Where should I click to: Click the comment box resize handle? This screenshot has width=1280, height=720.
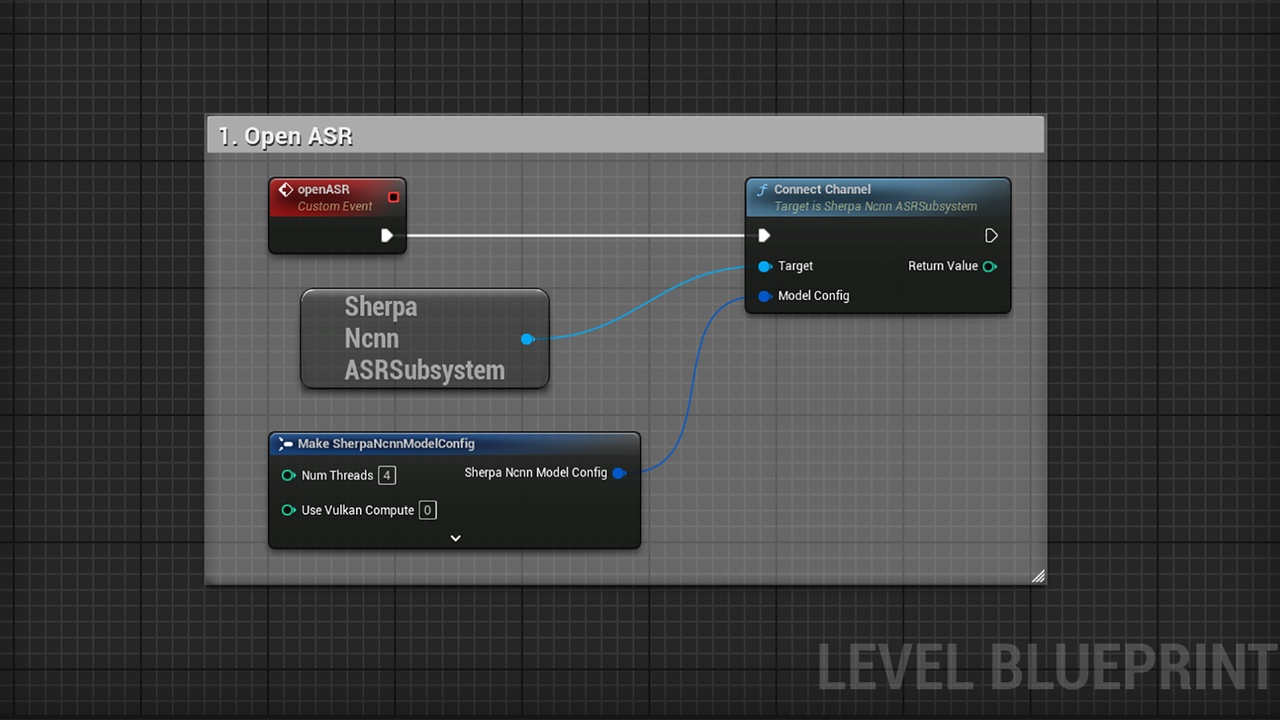pos(1038,576)
